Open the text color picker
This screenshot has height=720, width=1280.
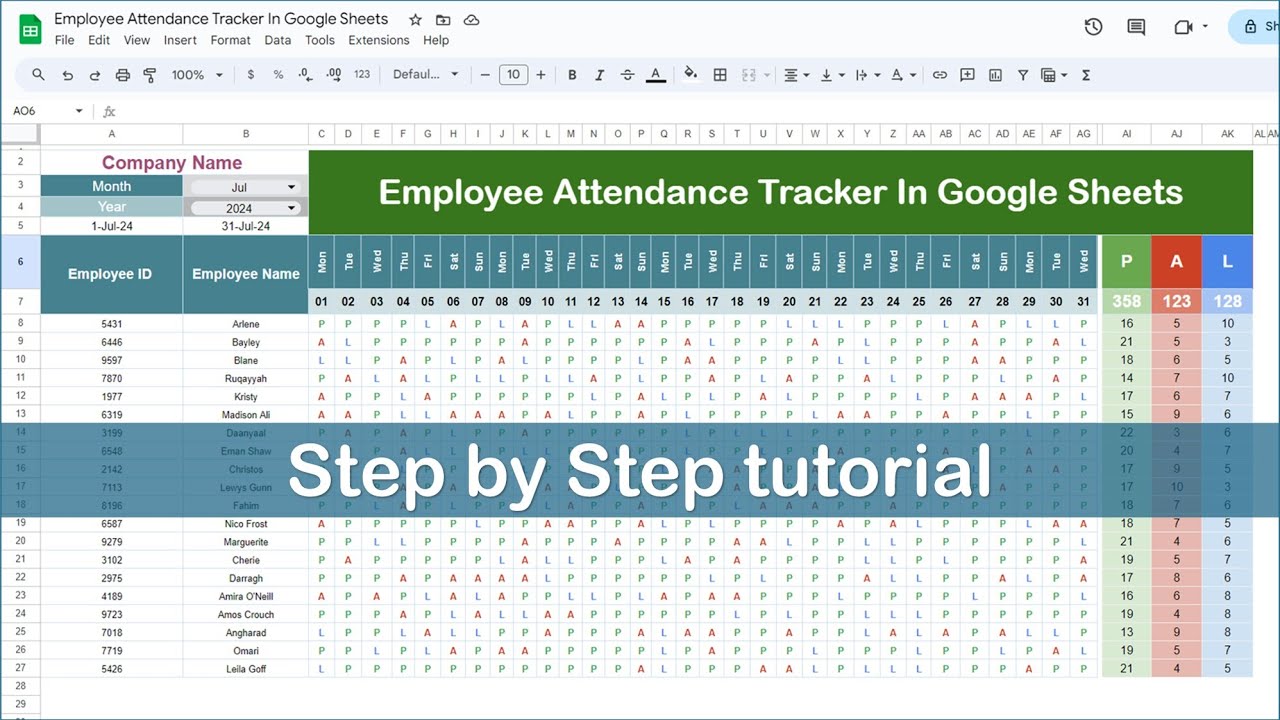656,75
